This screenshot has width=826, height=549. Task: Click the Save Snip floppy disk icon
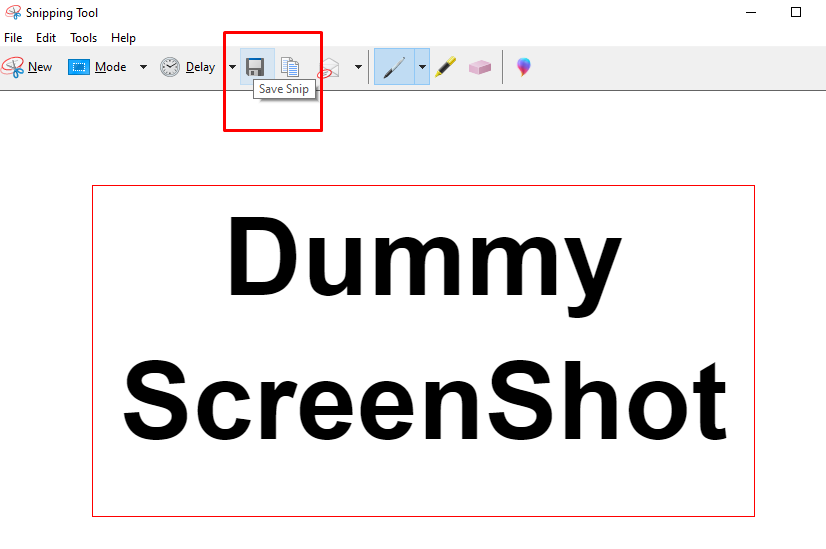click(257, 66)
